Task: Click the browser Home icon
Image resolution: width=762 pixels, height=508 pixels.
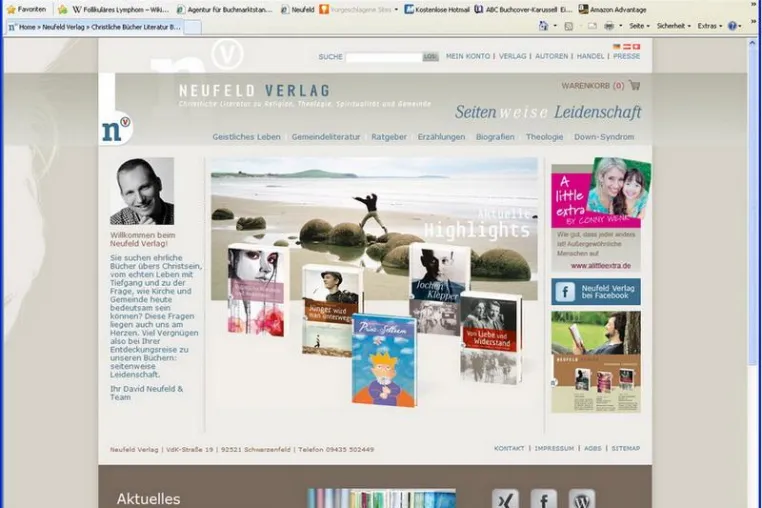Action: point(543,26)
